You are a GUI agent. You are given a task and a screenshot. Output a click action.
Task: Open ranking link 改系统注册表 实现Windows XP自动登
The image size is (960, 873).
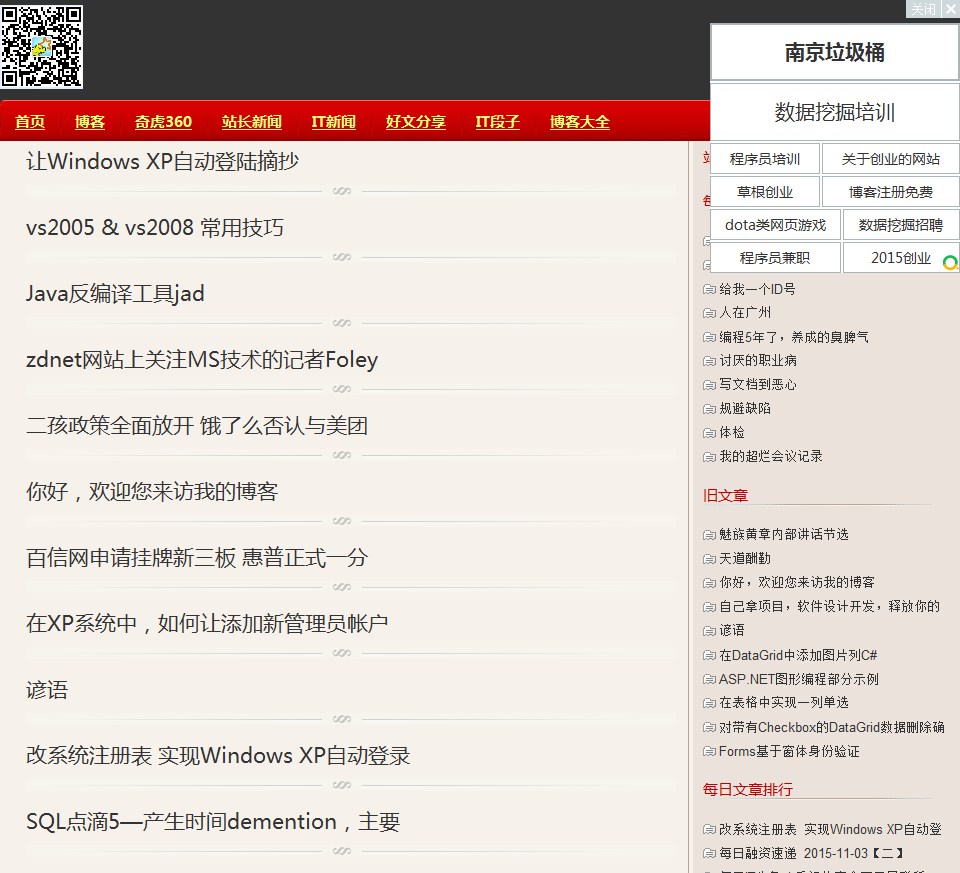click(831, 830)
